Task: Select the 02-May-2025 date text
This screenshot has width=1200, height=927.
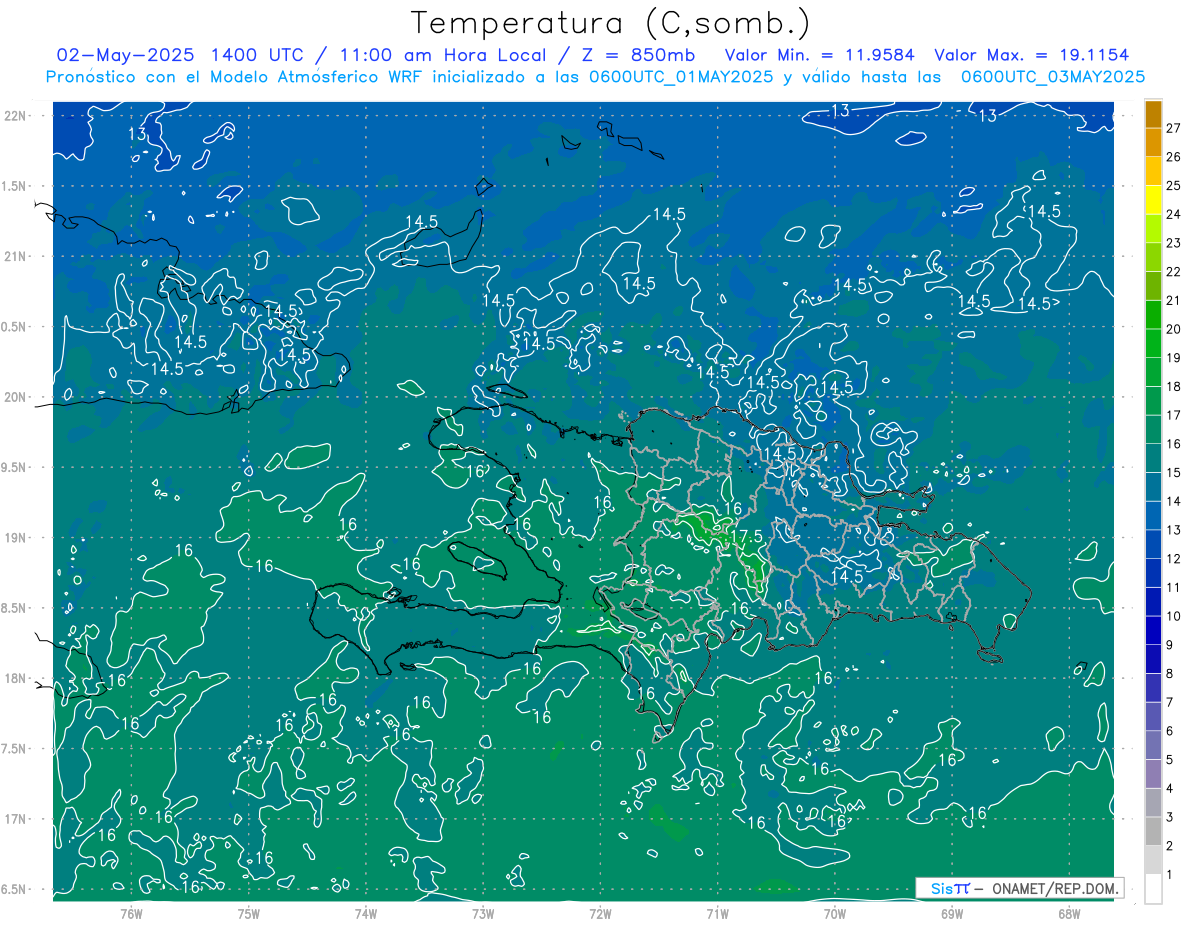Action: (x=123, y=55)
